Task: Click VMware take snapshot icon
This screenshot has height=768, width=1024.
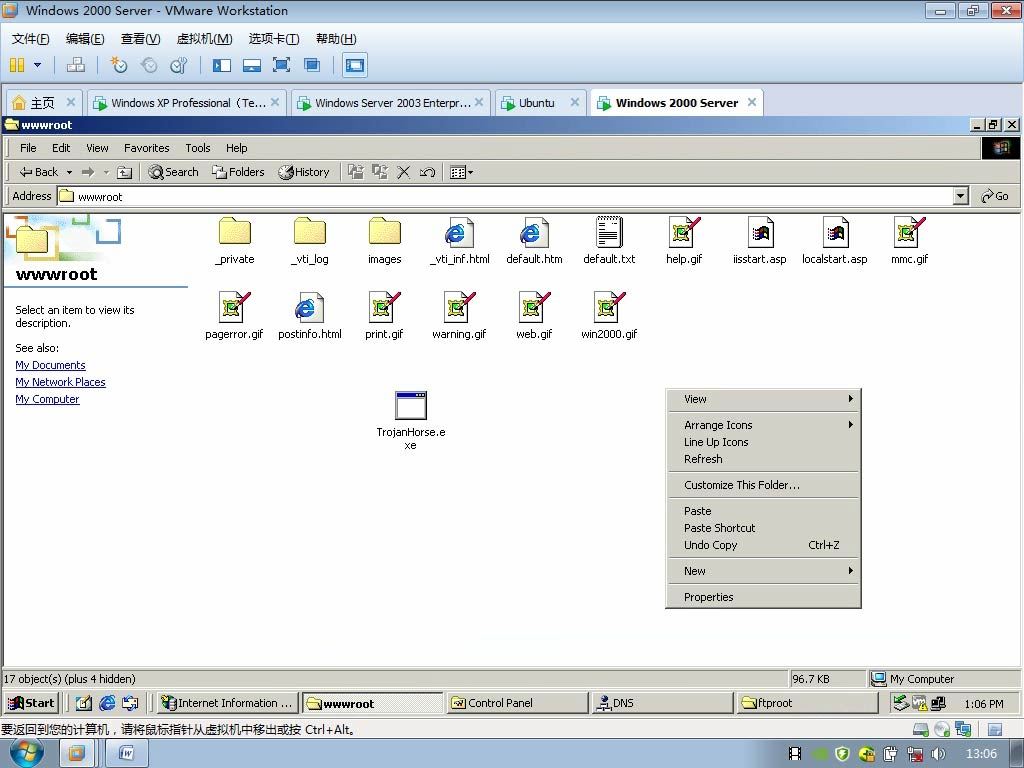Action: pyautogui.click(x=119, y=65)
